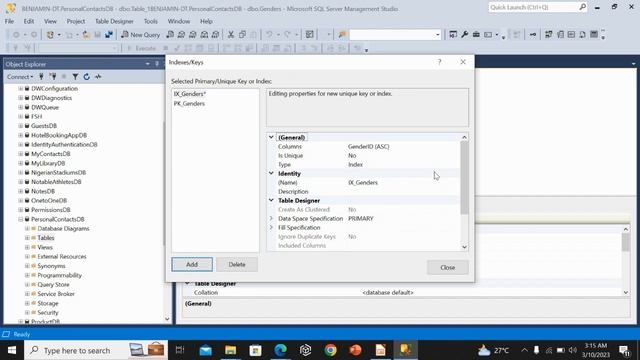Select PK_Genders in the key list

click(x=189, y=104)
